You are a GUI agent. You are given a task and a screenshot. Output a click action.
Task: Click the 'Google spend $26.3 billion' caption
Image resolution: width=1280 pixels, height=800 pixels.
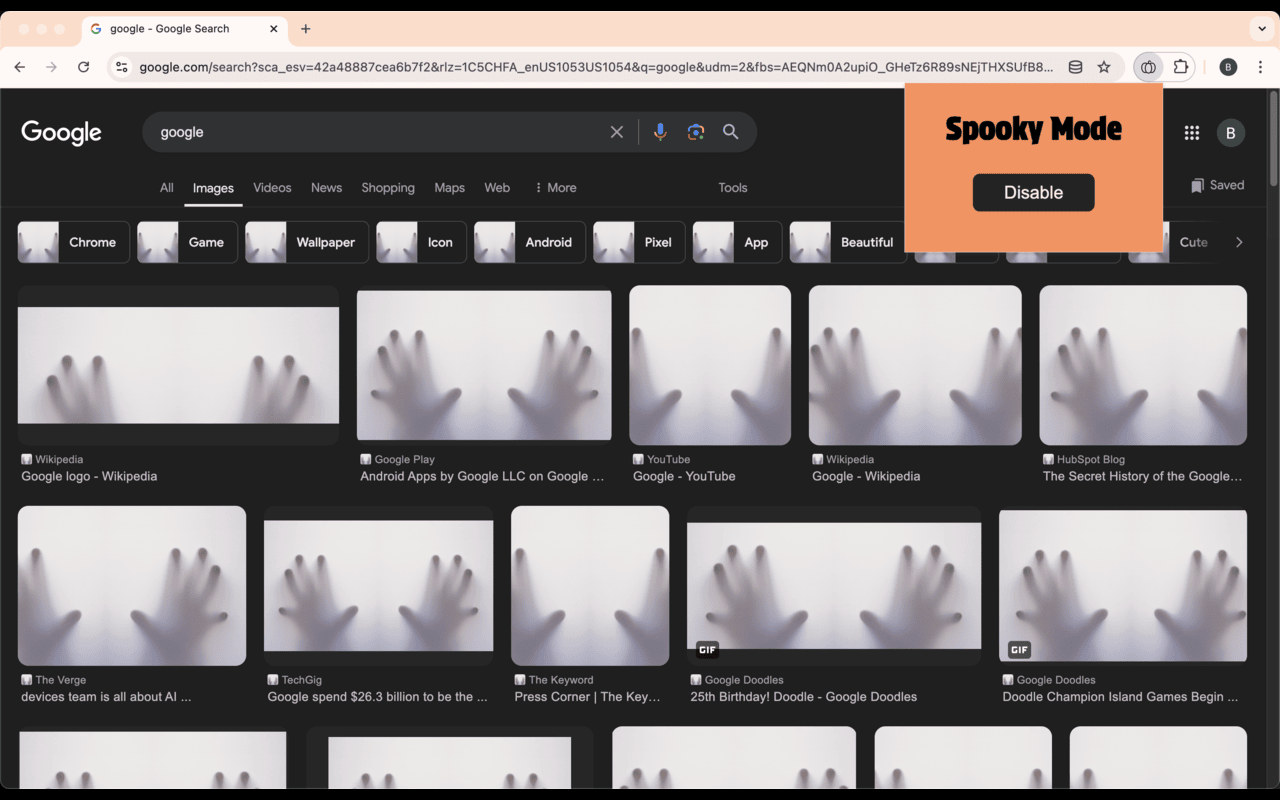(377, 697)
